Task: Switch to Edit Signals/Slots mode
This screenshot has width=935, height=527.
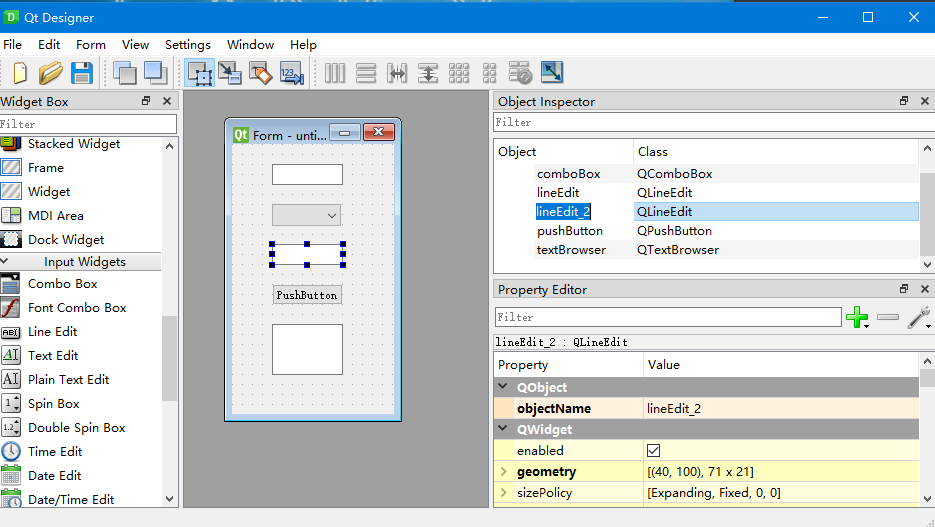Action: (230, 73)
